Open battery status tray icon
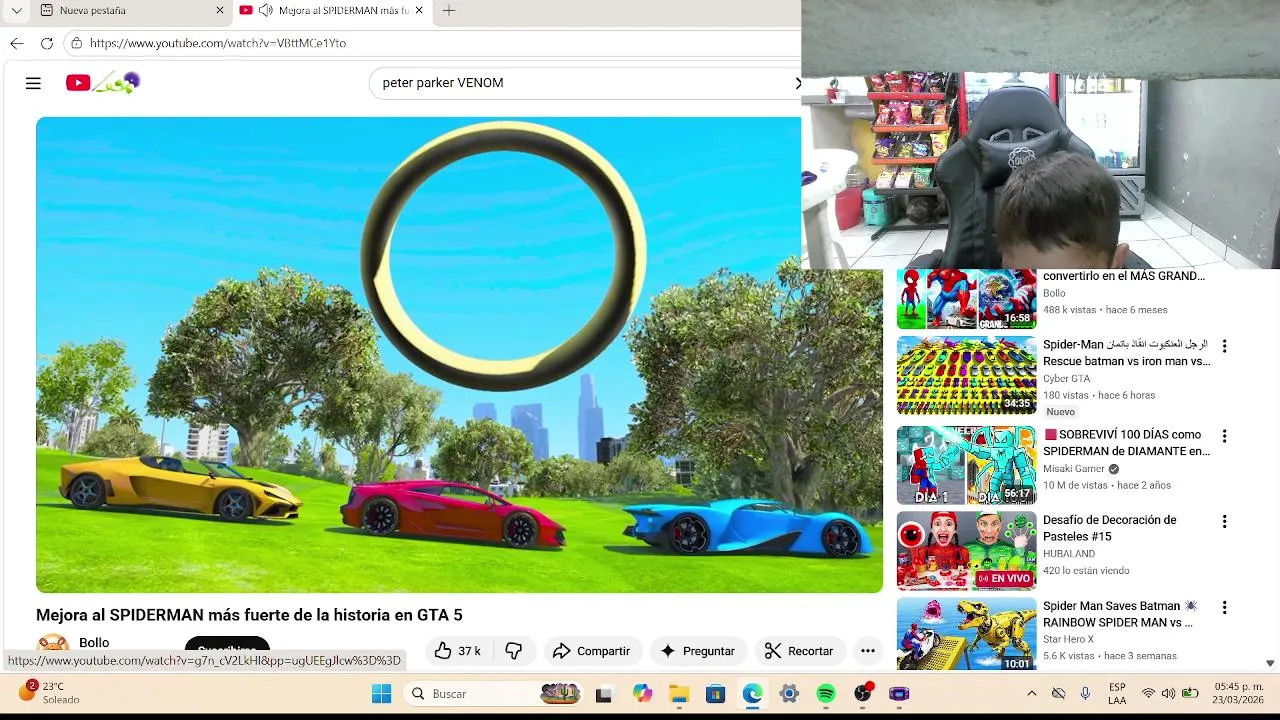This screenshot has height=720, width=1280. point(1190,693)
